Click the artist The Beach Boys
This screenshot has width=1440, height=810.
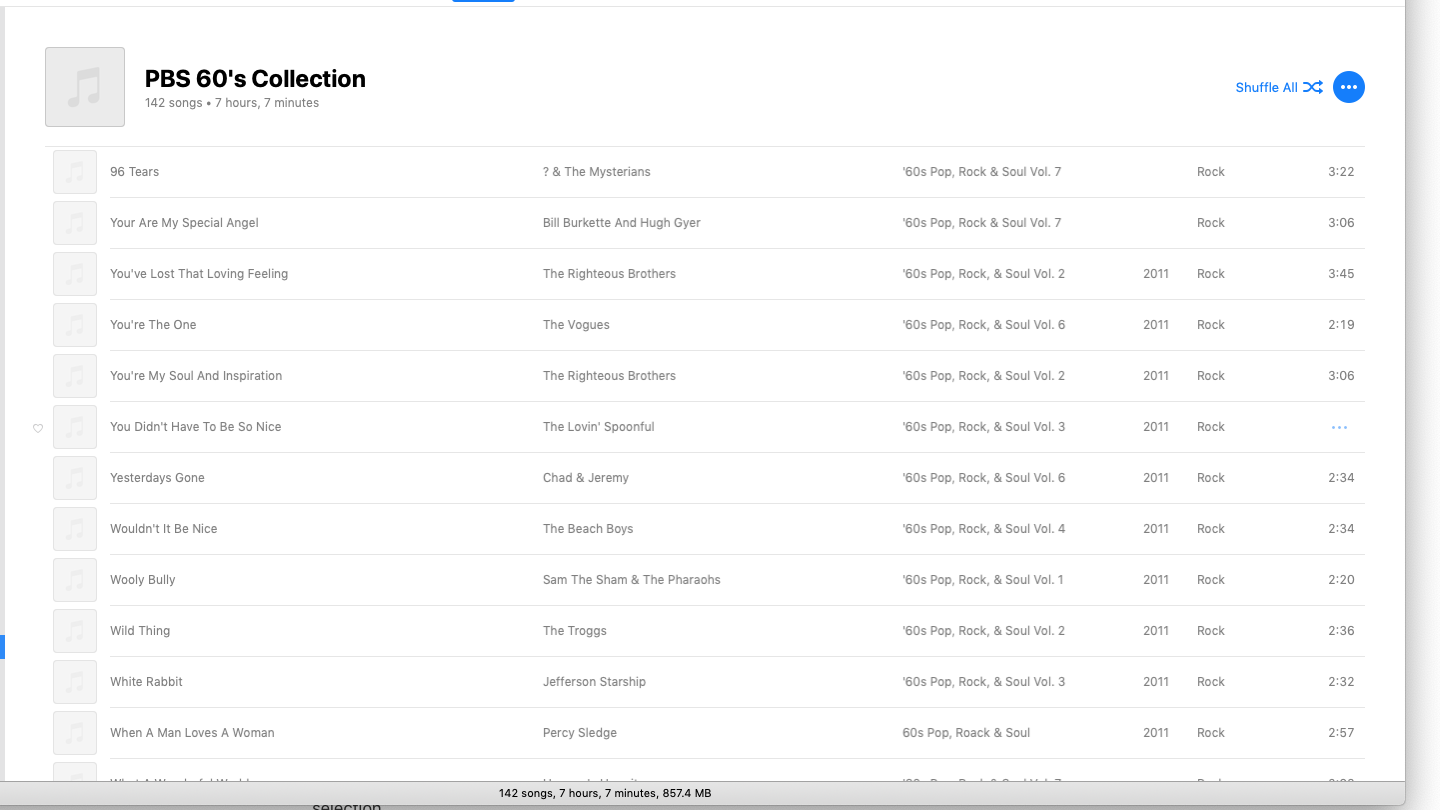point(588,529)
